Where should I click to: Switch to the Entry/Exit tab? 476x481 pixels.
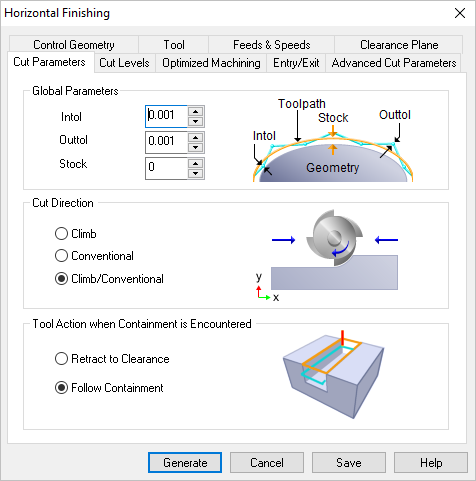click(296, 63)
